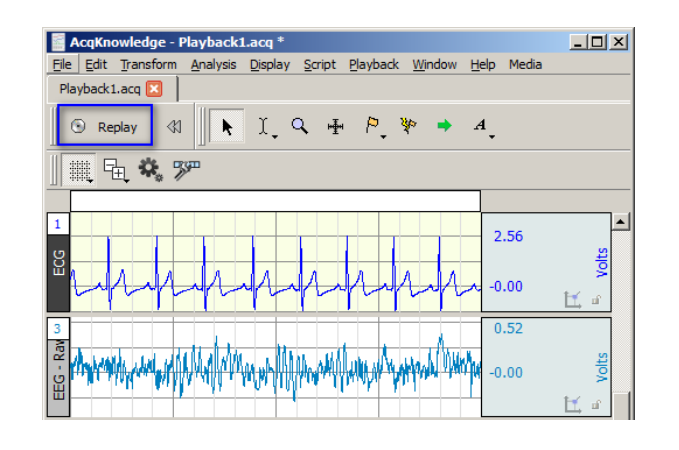Select the text annotation A tool

point(480,127)
